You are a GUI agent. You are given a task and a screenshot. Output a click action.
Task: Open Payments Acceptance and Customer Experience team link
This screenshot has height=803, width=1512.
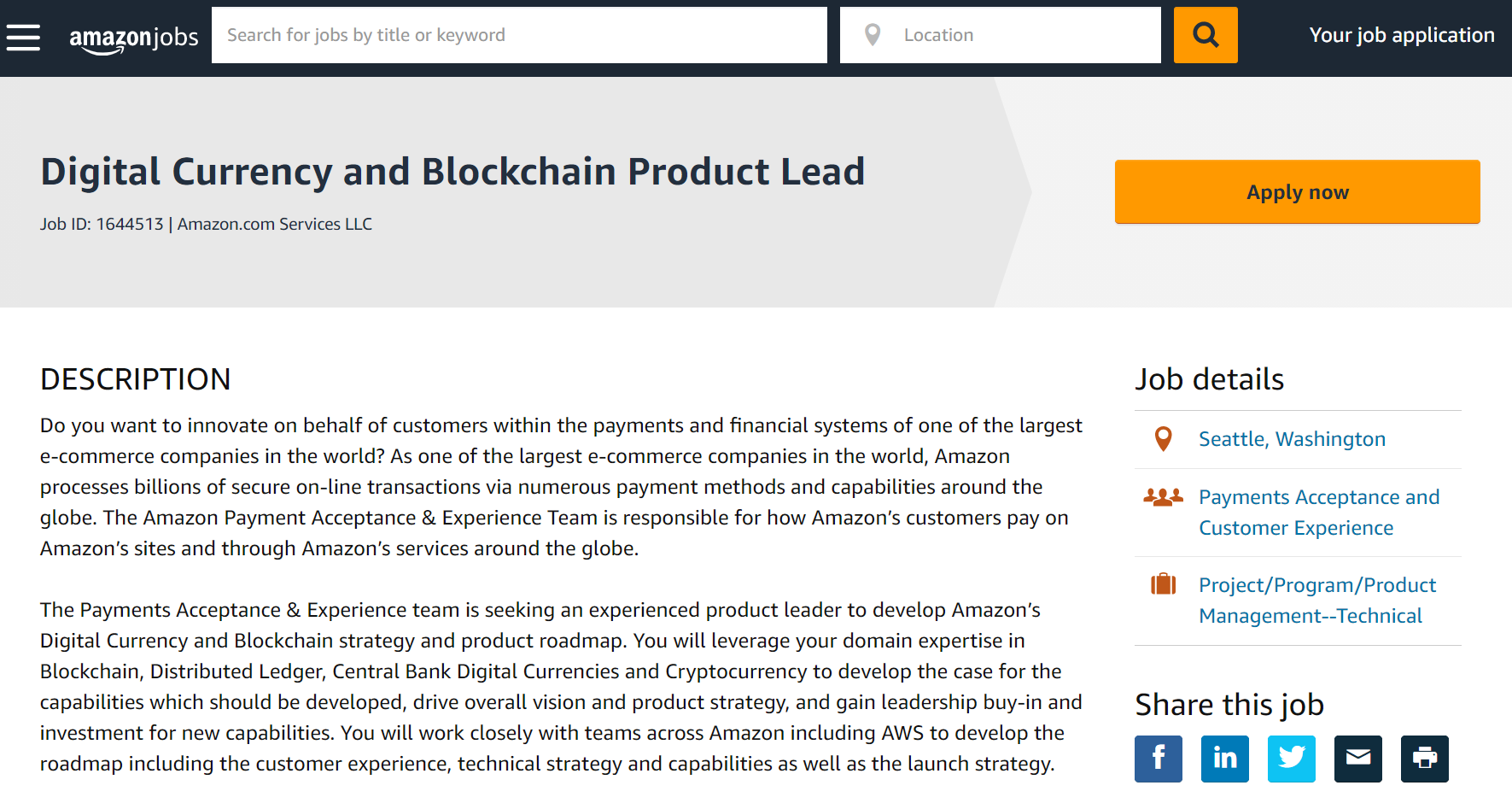(x=1318, y=513)
